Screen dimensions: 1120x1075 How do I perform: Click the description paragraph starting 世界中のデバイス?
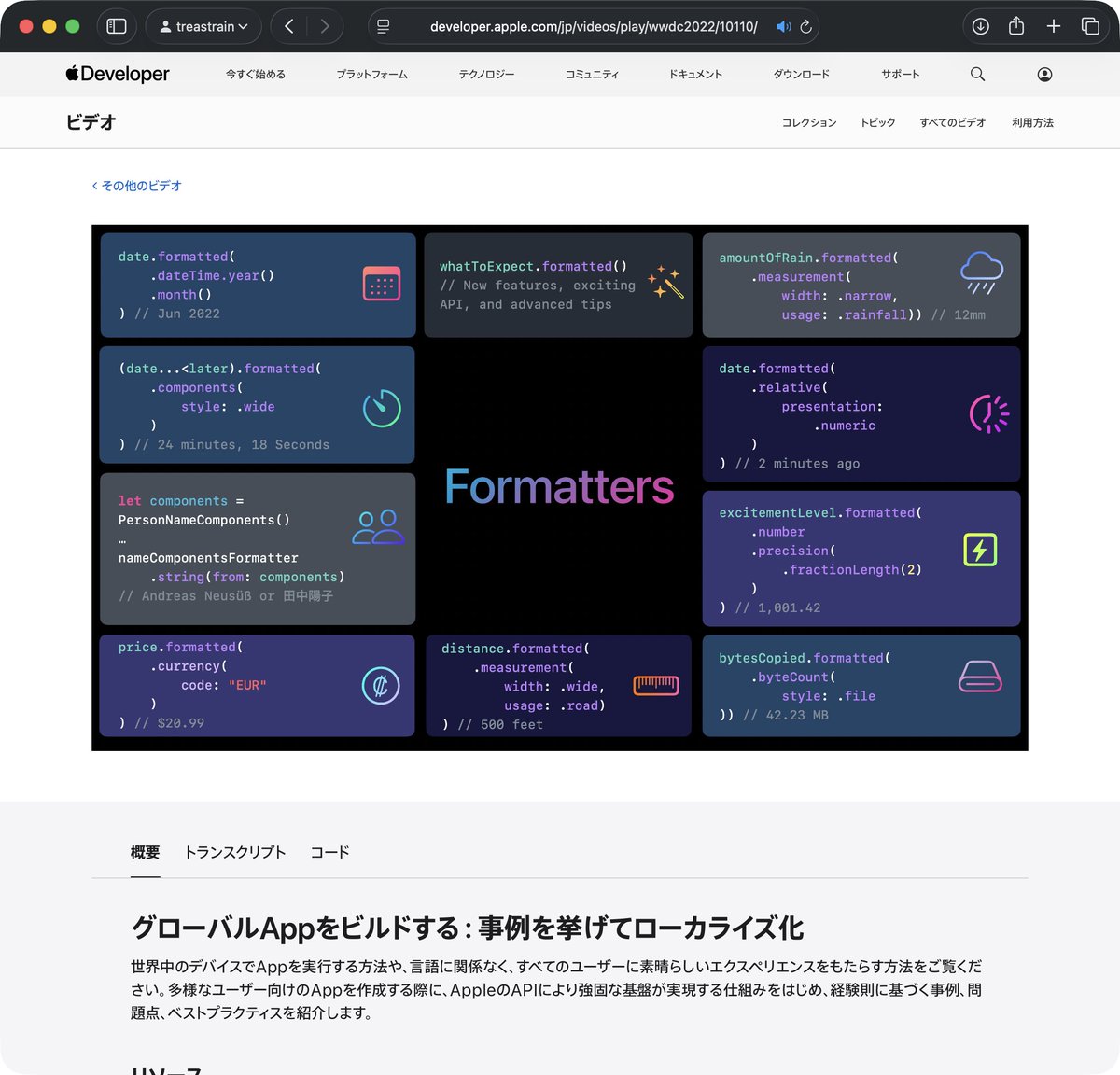pyautogui.click(x=556, y=989)
